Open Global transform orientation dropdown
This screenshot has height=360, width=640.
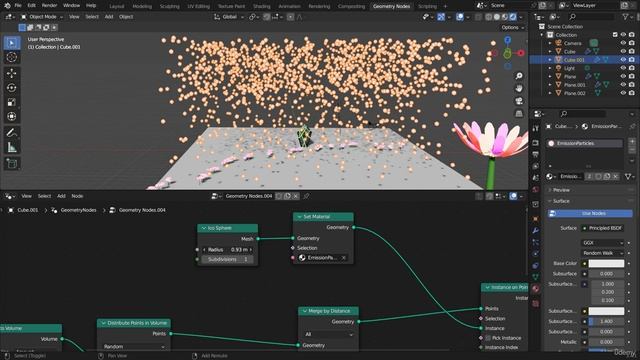click(x=229, y=17)
